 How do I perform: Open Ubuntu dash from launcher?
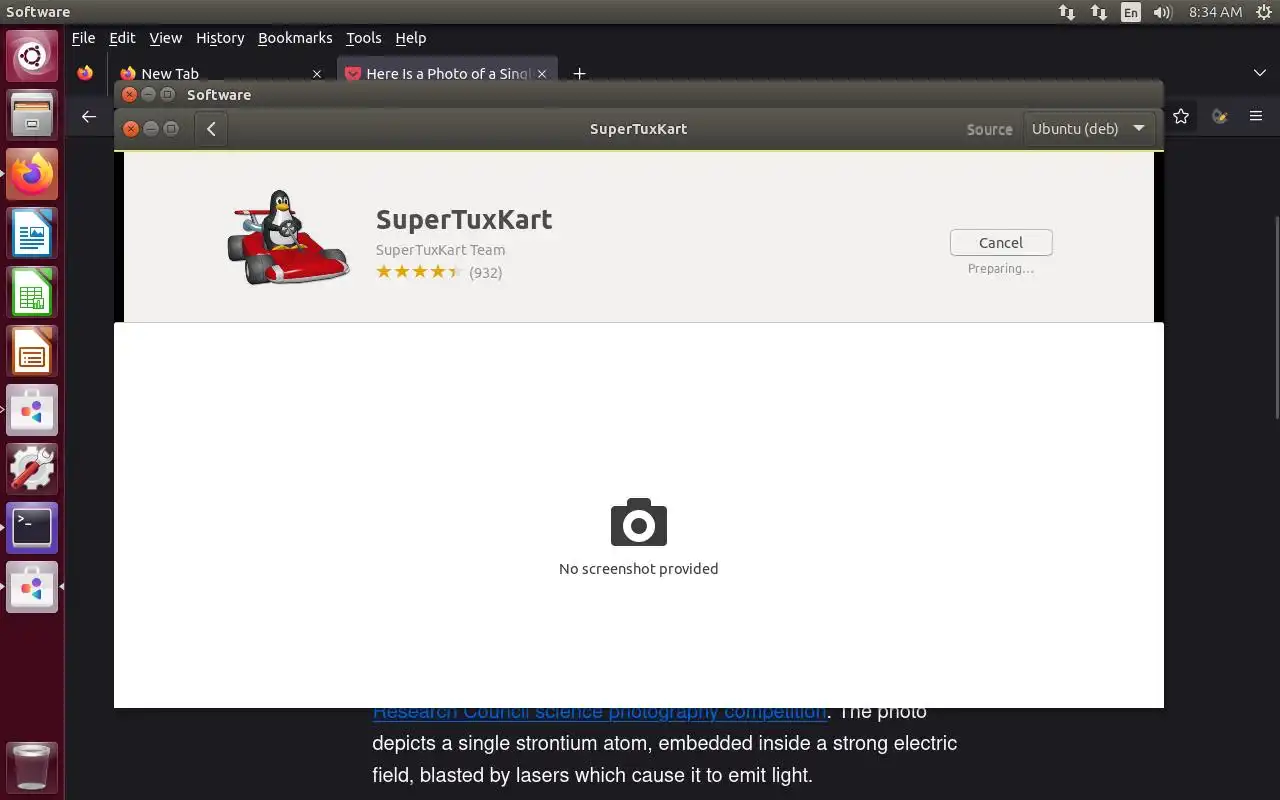pos(32,55)
